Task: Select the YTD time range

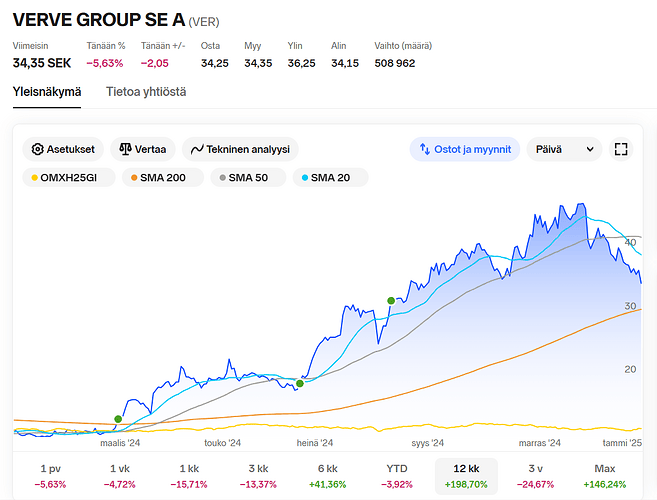Action: coord(397,476)
